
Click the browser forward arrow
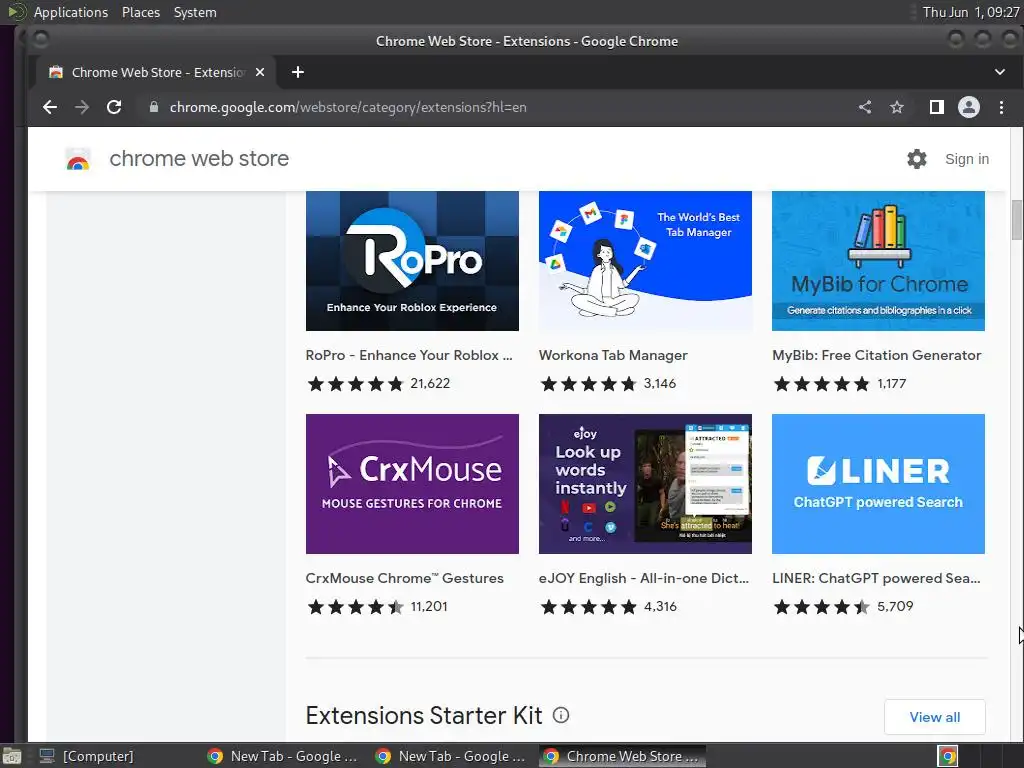click(82, 107)
